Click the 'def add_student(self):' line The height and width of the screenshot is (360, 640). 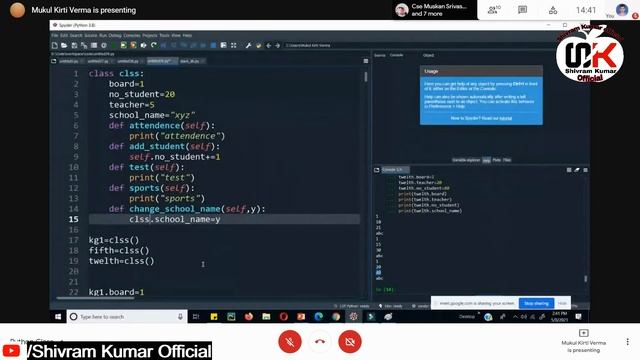coord(164,146)
